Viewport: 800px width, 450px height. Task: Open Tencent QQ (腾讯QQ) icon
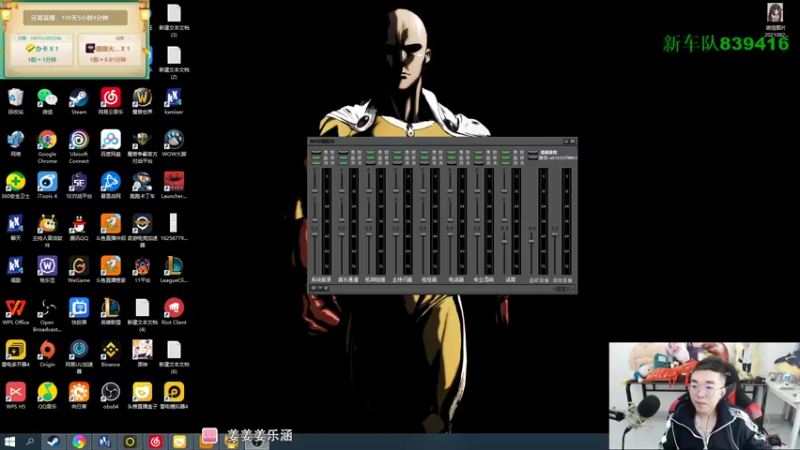pos(79,227)
